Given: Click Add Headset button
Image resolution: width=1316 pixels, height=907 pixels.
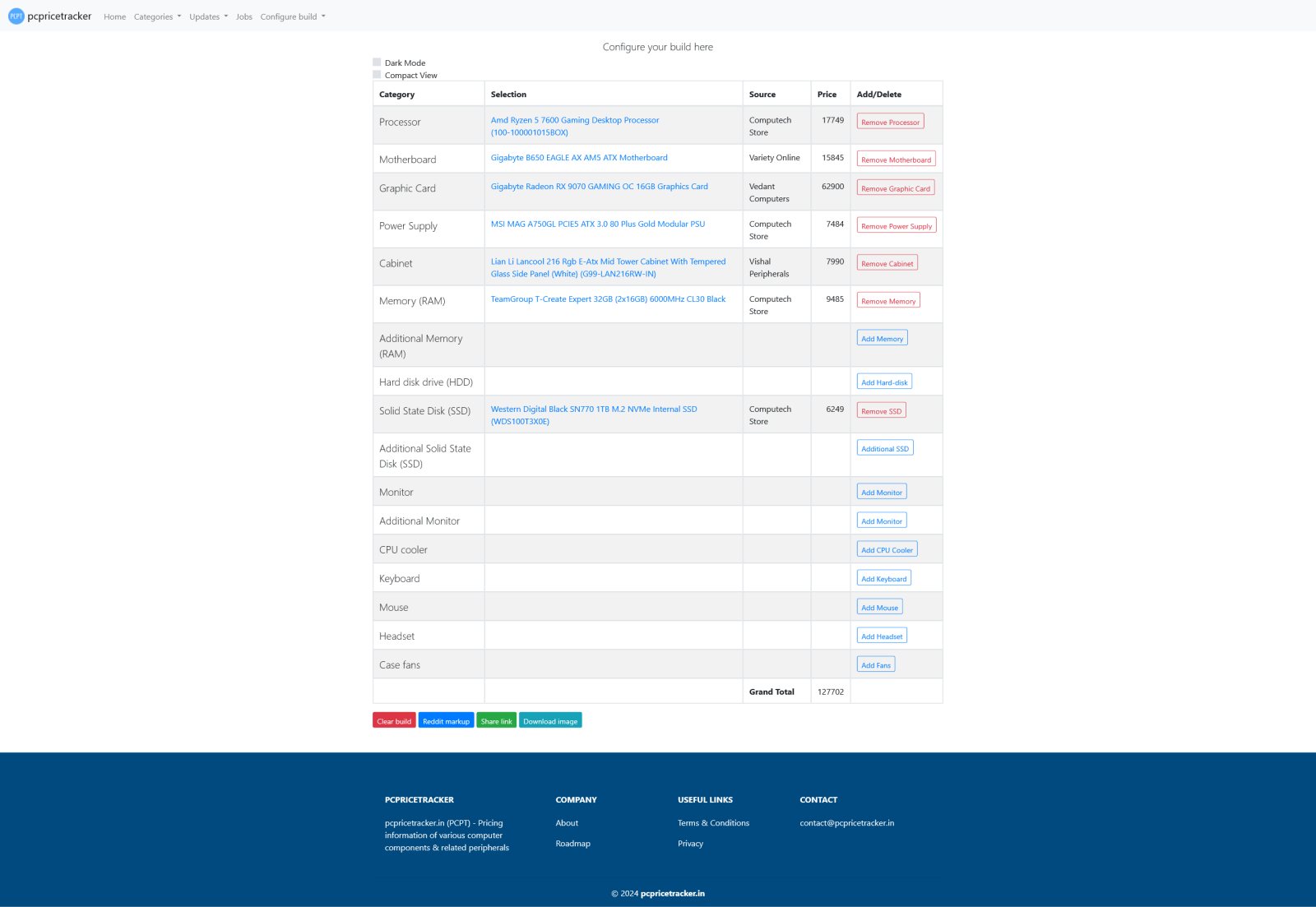Looking at the screenshot, I should (882, 636).
